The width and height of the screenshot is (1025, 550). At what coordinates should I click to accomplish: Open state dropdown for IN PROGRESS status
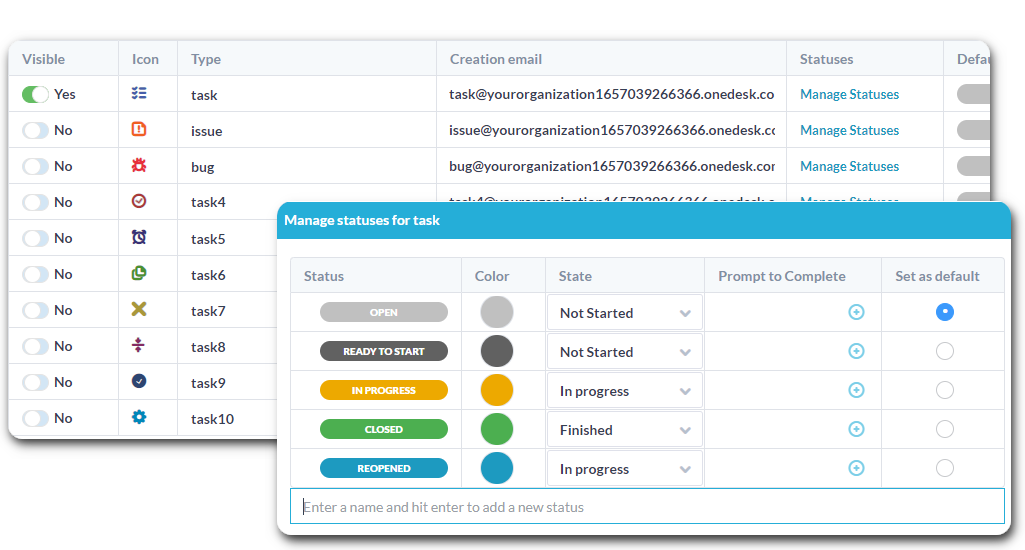(624, 391)
